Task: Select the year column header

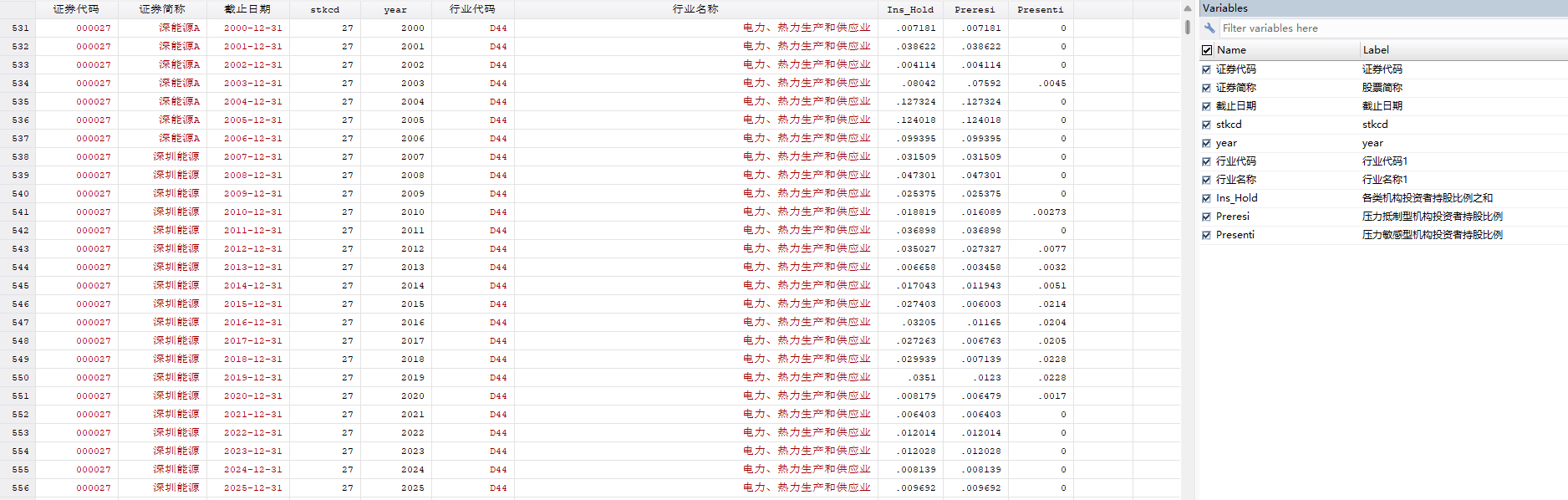Action: [x=395, y=9]
